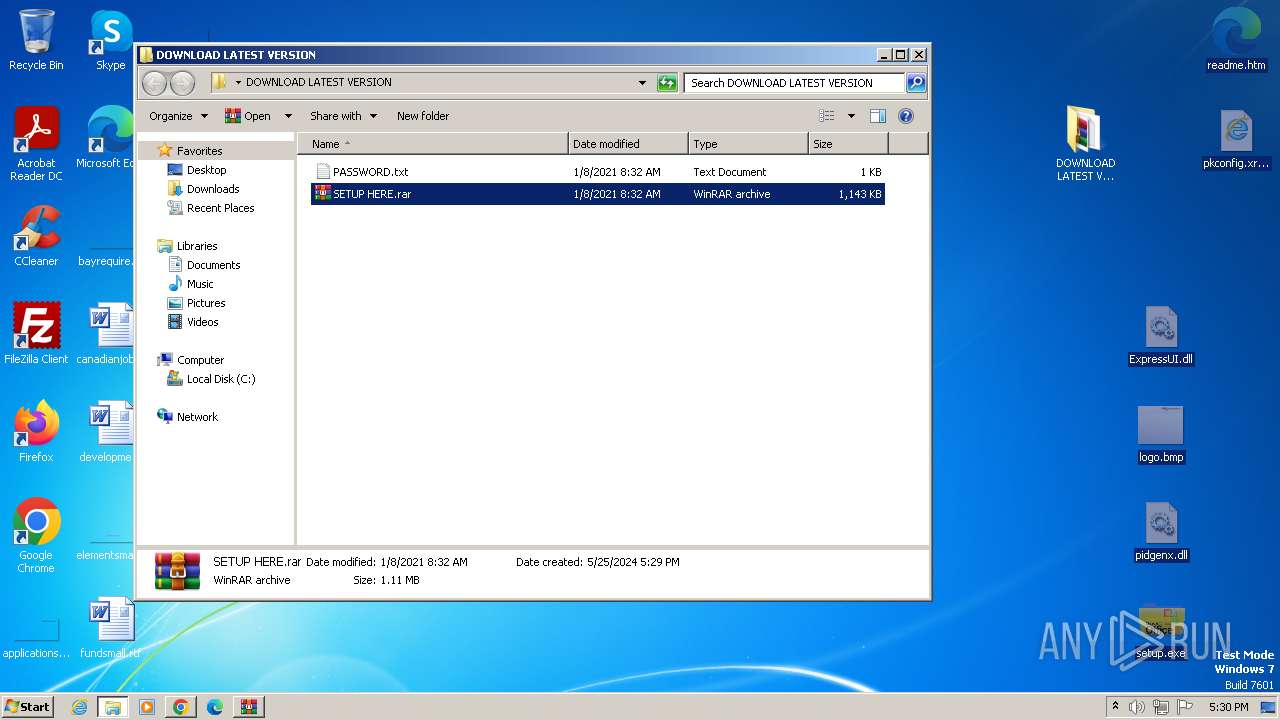Select Computer in navigation pane
Screen dimensions: 1280x720
tap(200, 360)
